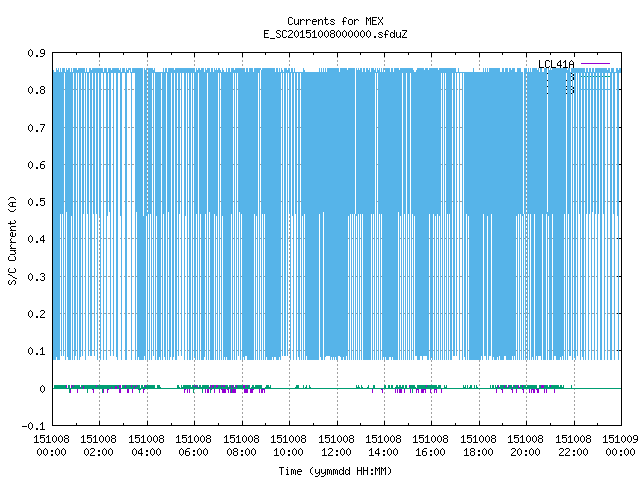Click the x-axis time label "16:00"

pos(431,452)
